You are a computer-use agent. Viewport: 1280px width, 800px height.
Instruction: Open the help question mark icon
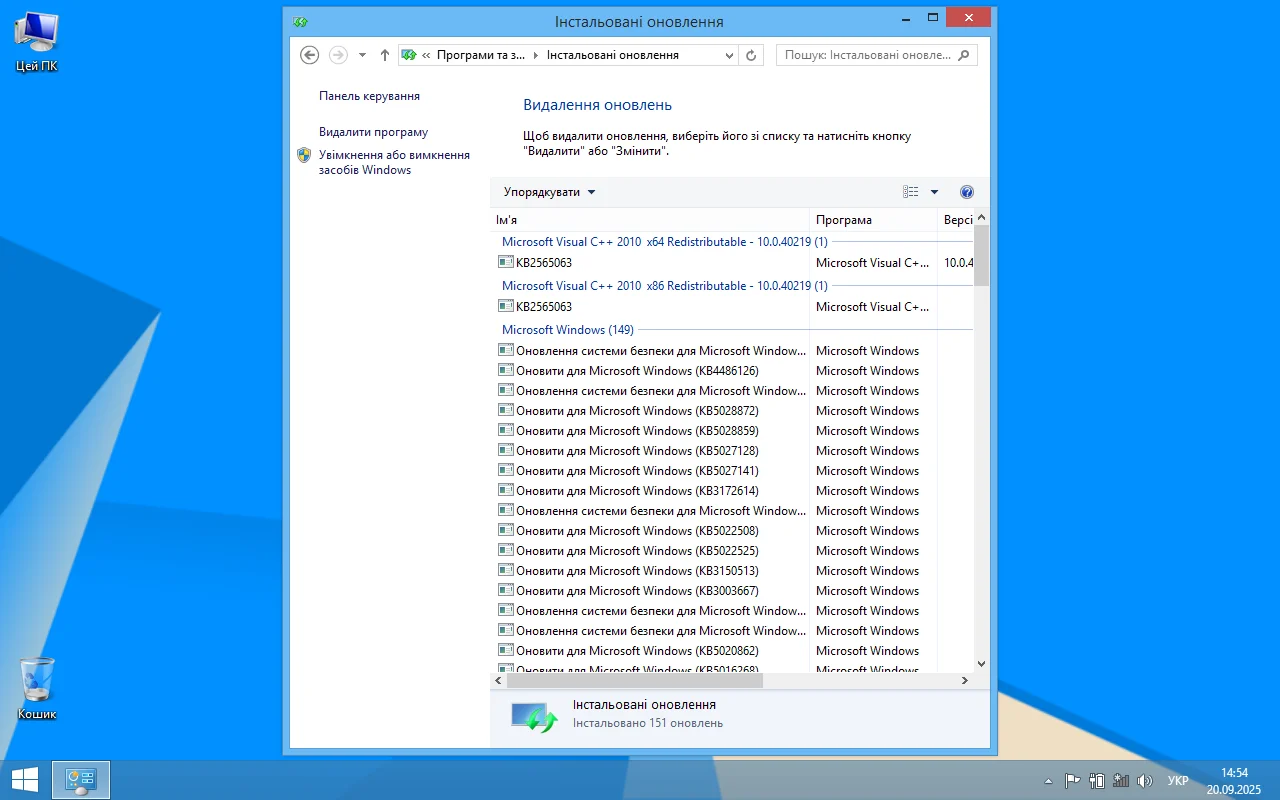pyautogui.click(x=966, y=192)
